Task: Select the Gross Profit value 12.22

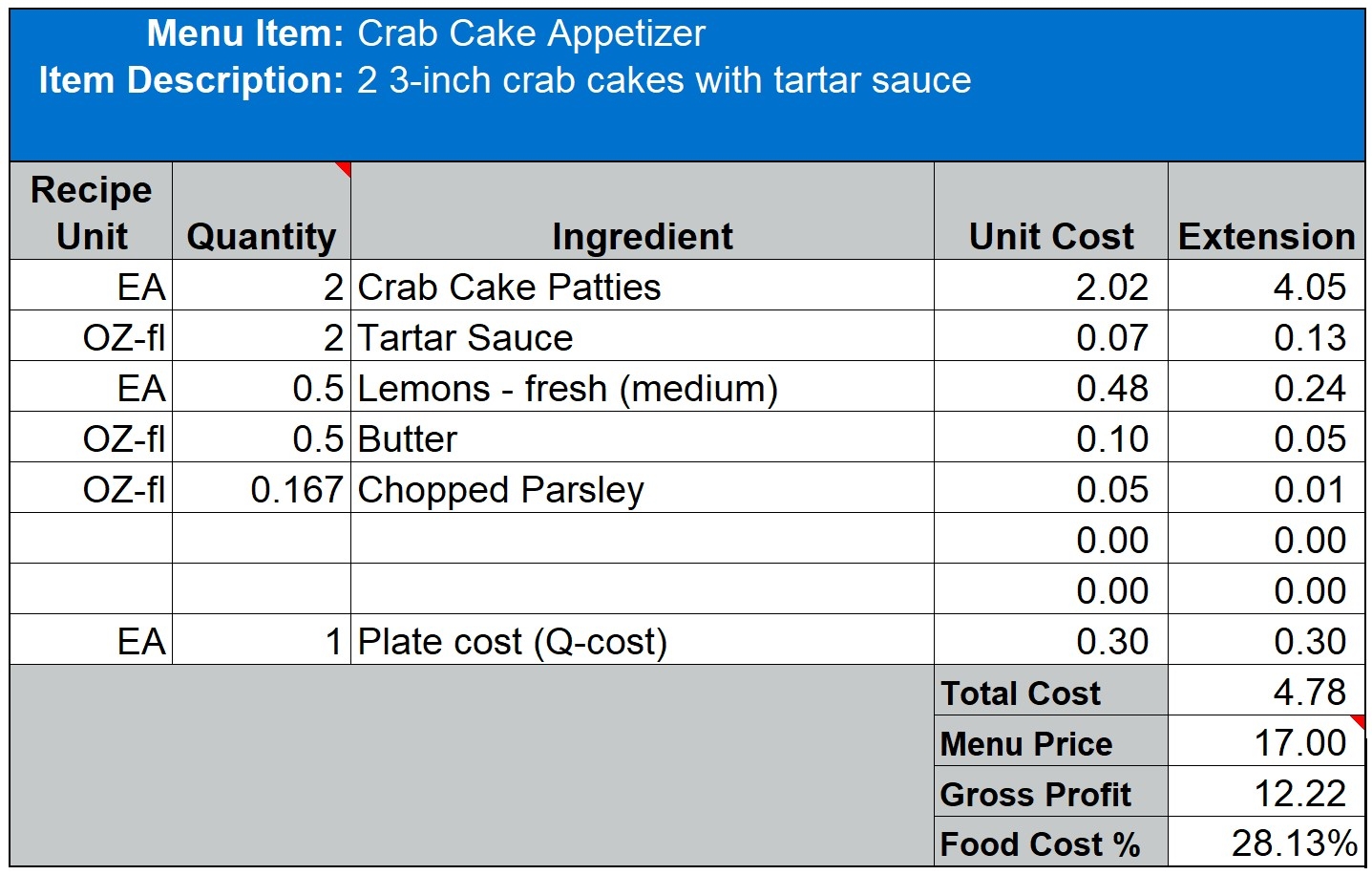Action: point(1299,794)
